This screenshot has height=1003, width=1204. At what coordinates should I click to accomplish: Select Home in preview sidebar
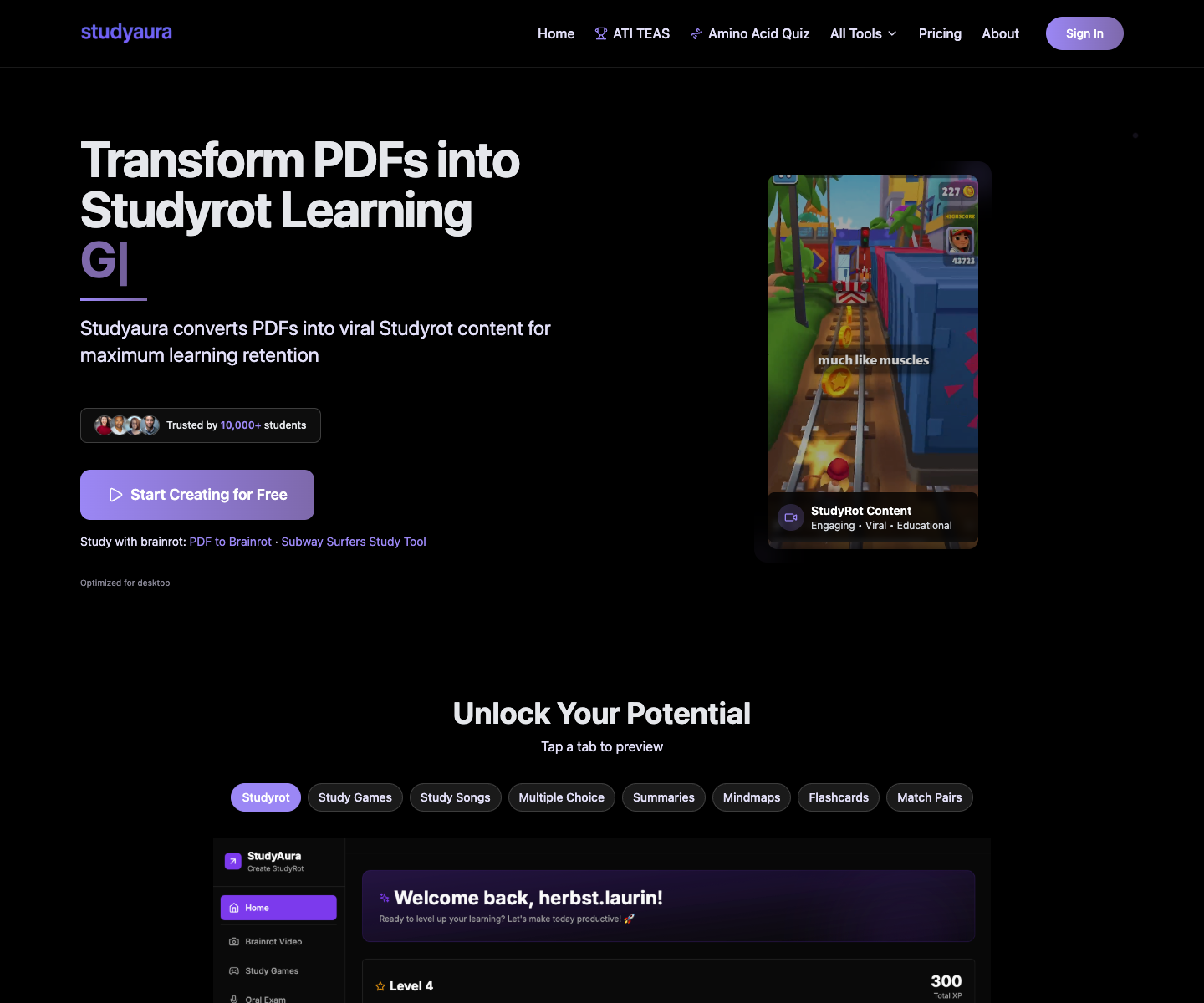(278, 908)
